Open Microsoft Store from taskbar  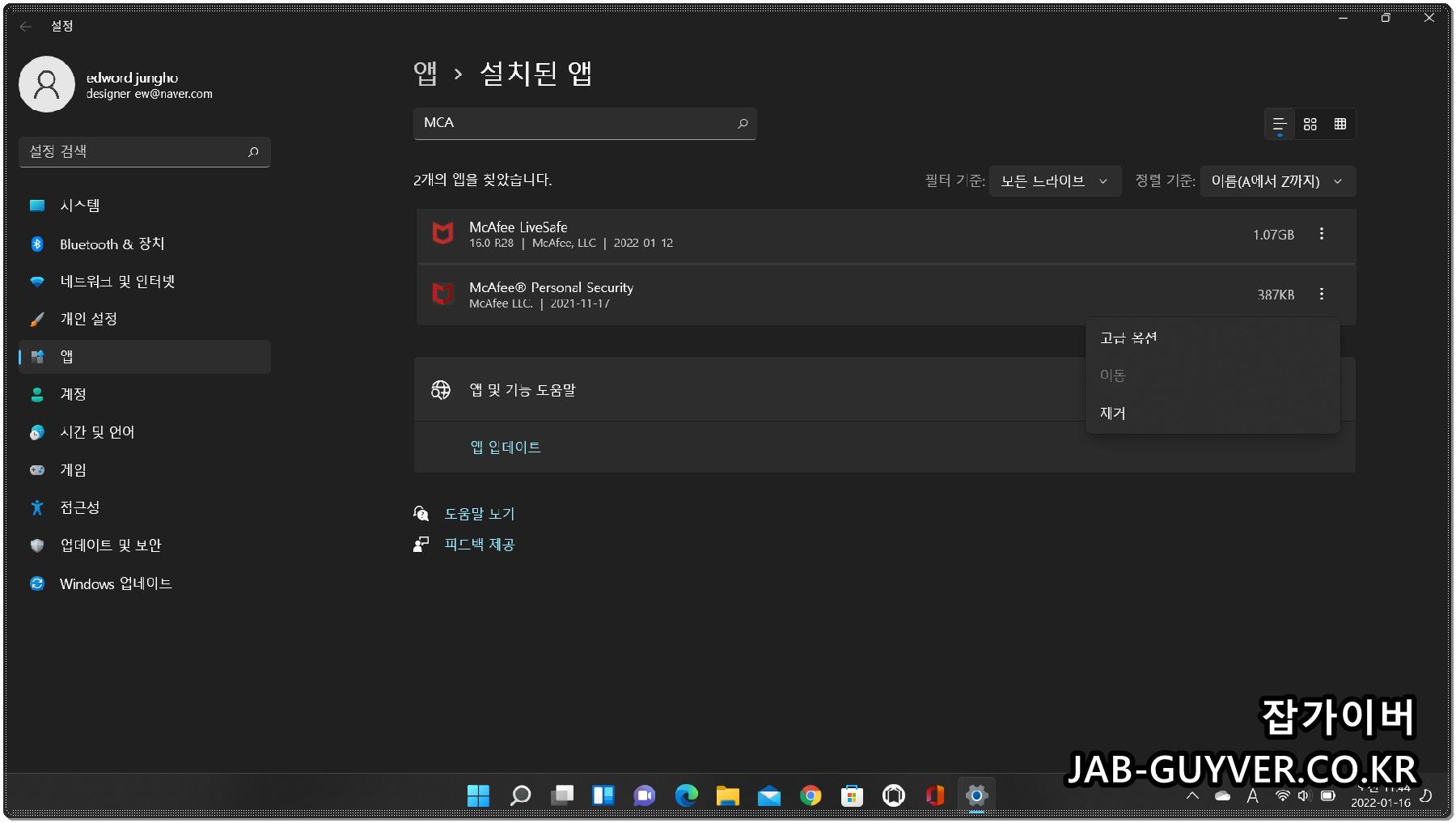pos(852,795)
